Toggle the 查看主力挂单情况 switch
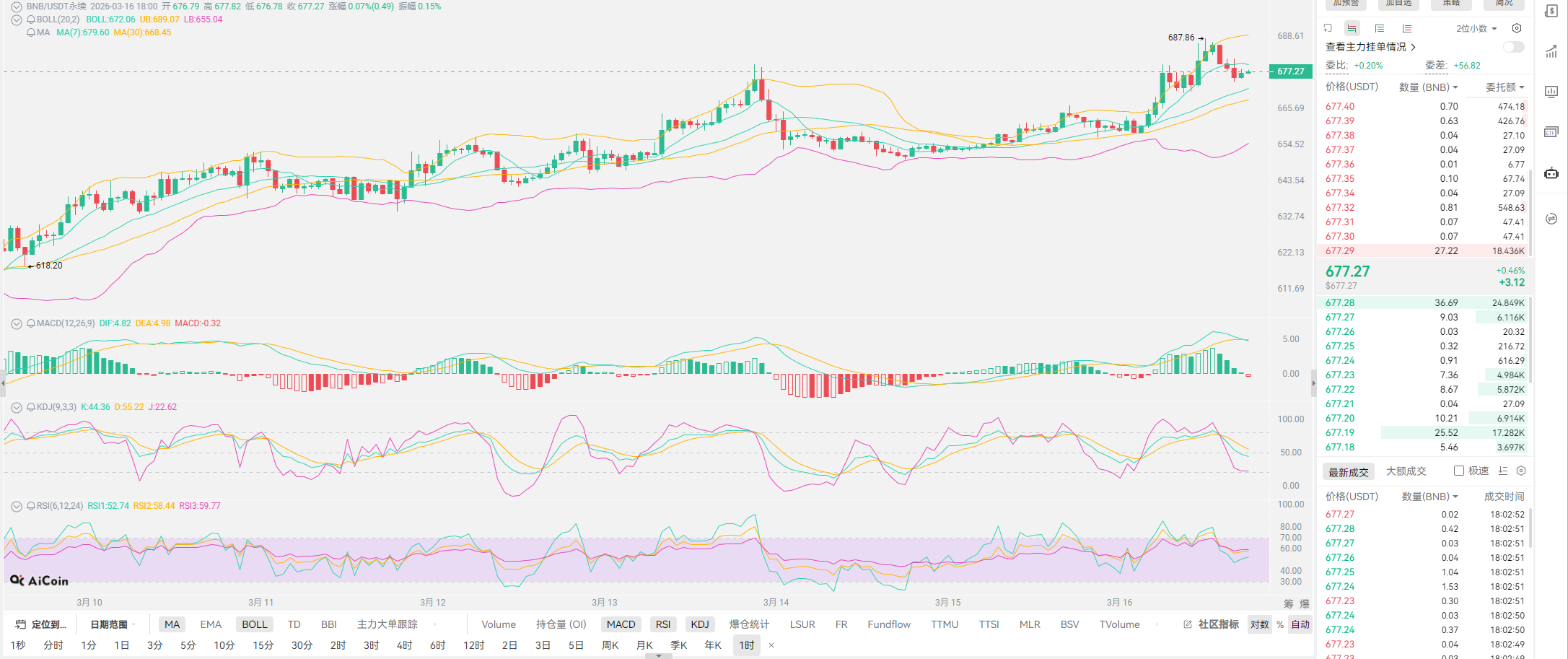1568x659 pixels. [1513, 47]
